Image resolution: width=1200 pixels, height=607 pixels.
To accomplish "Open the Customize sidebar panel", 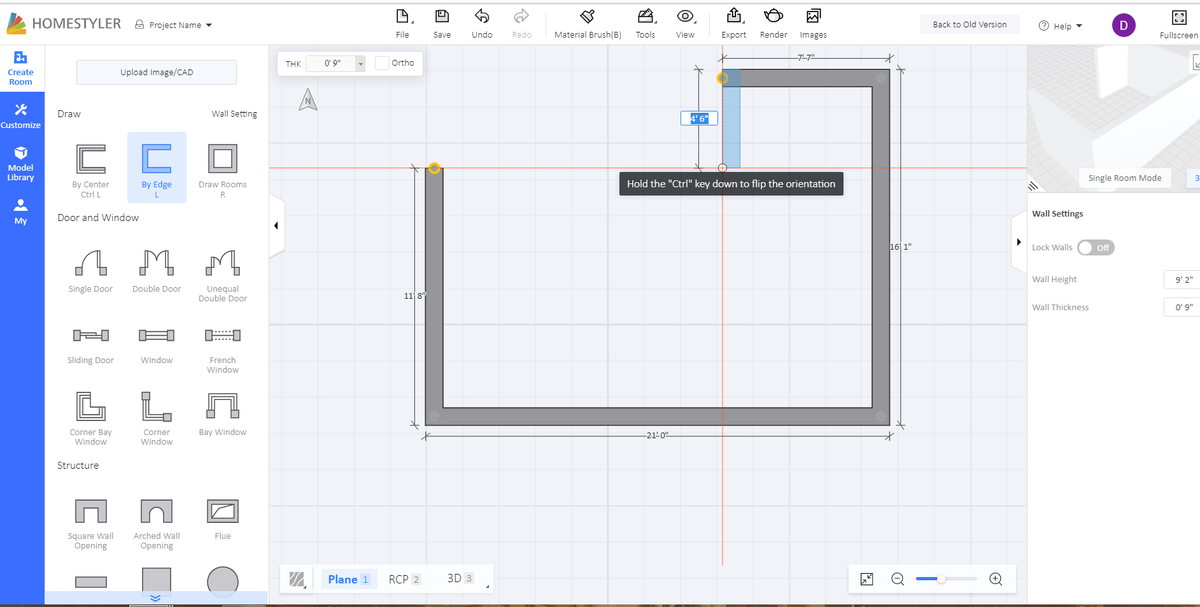I will pyautogui.click(x=21, y=116).
